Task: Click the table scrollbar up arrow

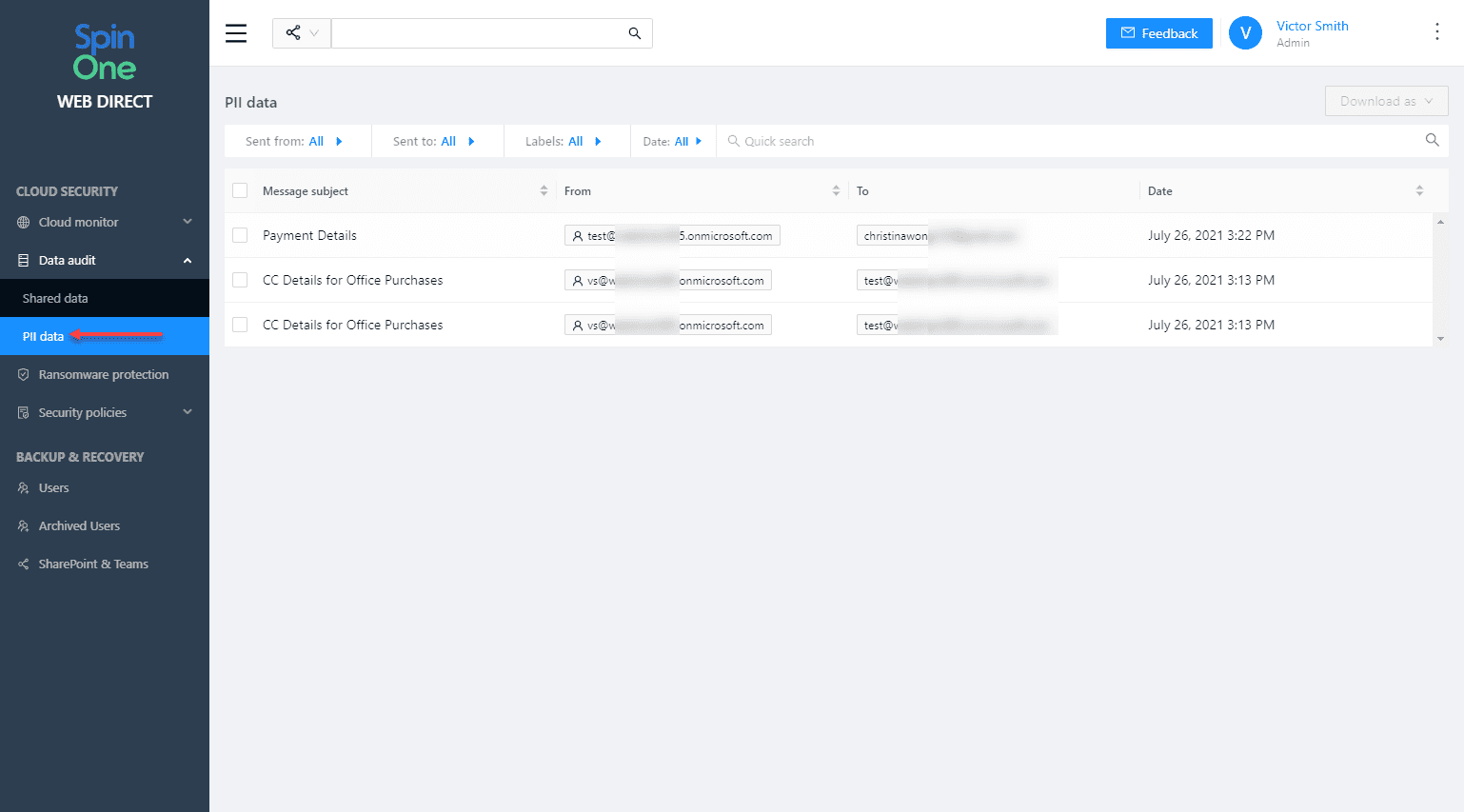Action: [x=1440, y=222]
